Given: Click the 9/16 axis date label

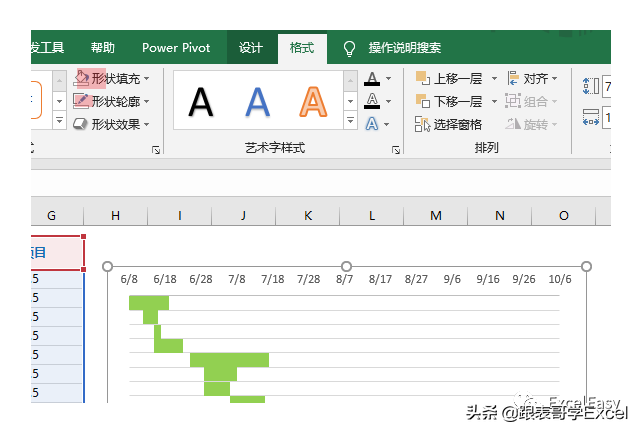Looking at the screenshot, I should 488,279.
